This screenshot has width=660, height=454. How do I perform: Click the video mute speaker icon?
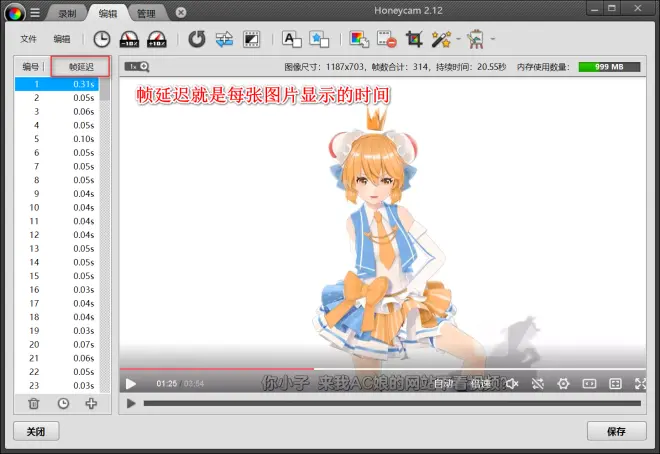point(512,384)
